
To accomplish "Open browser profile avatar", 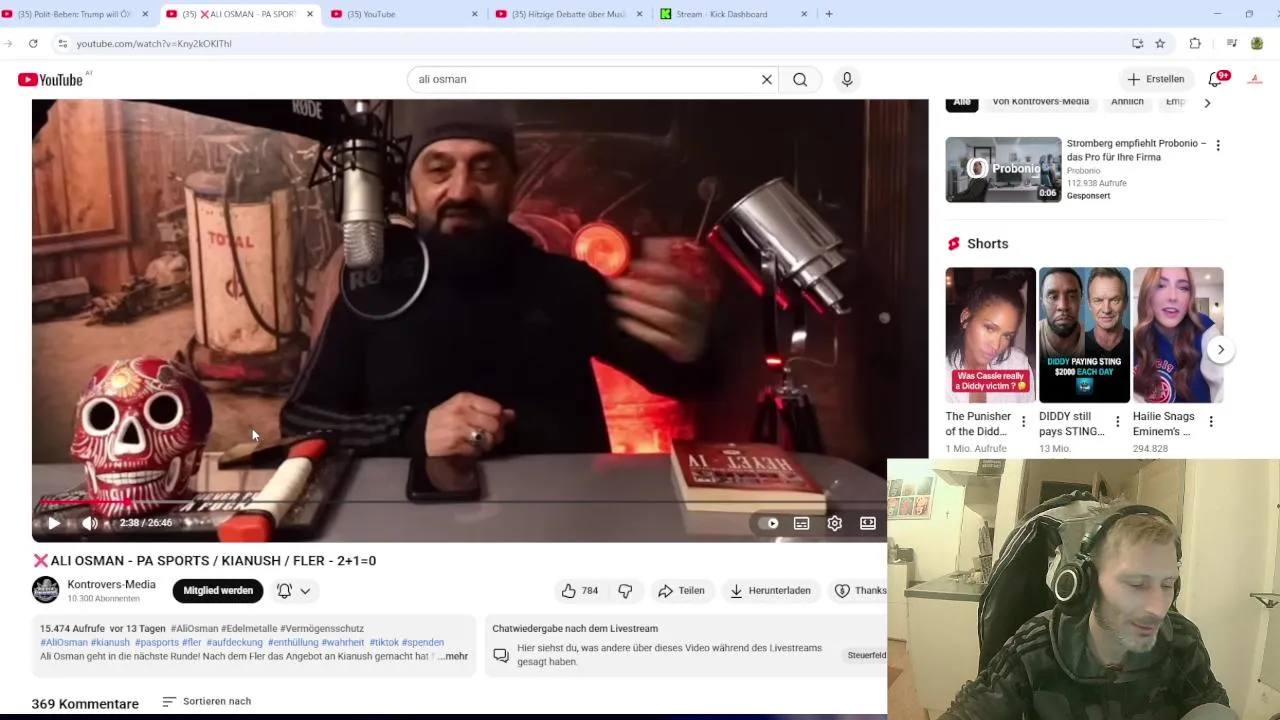I will (1257, 43).
